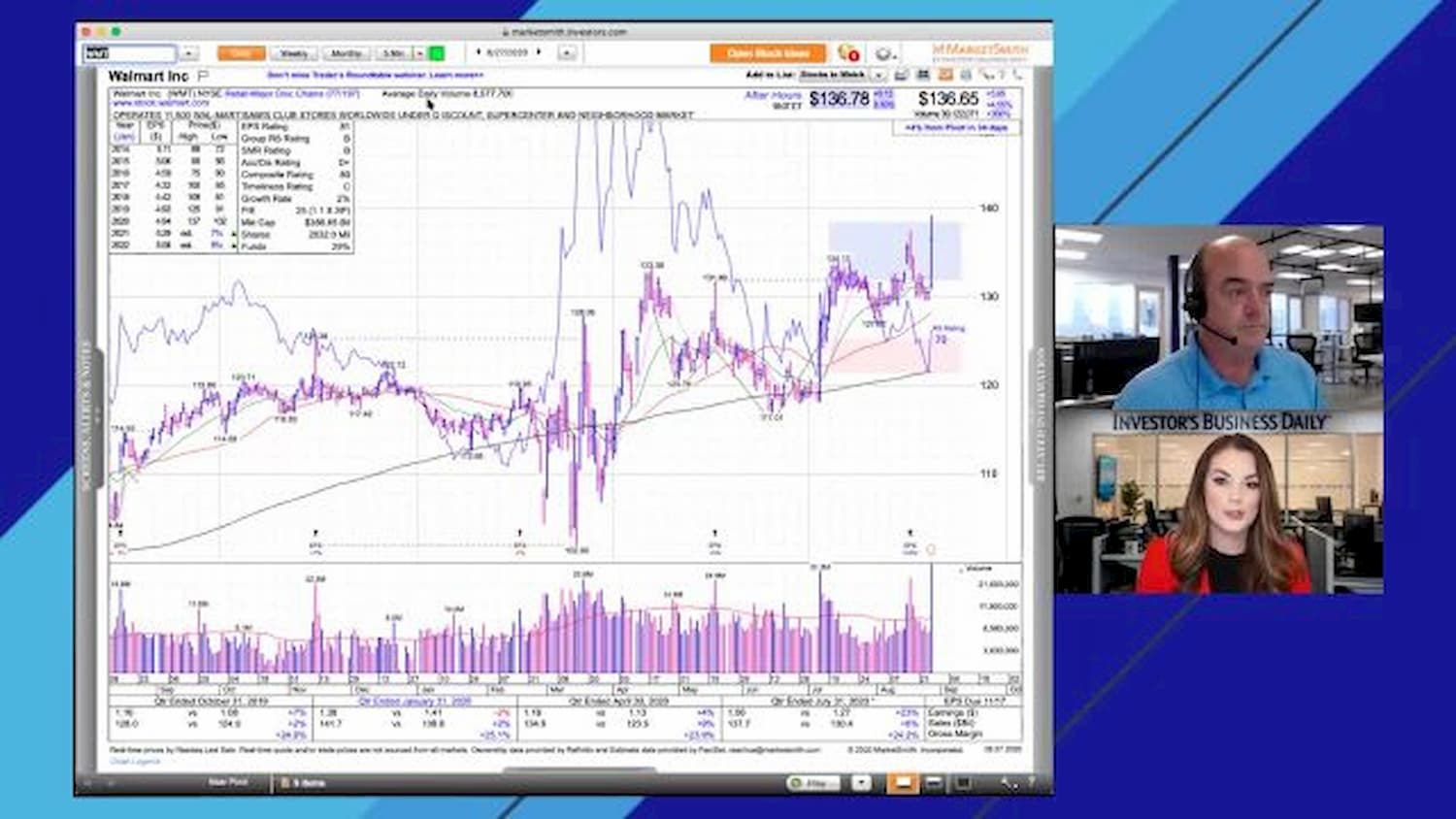Select the intraday minute interval tab
The width and height of the screenshot is (1456, 819).
tap(393, 53)
